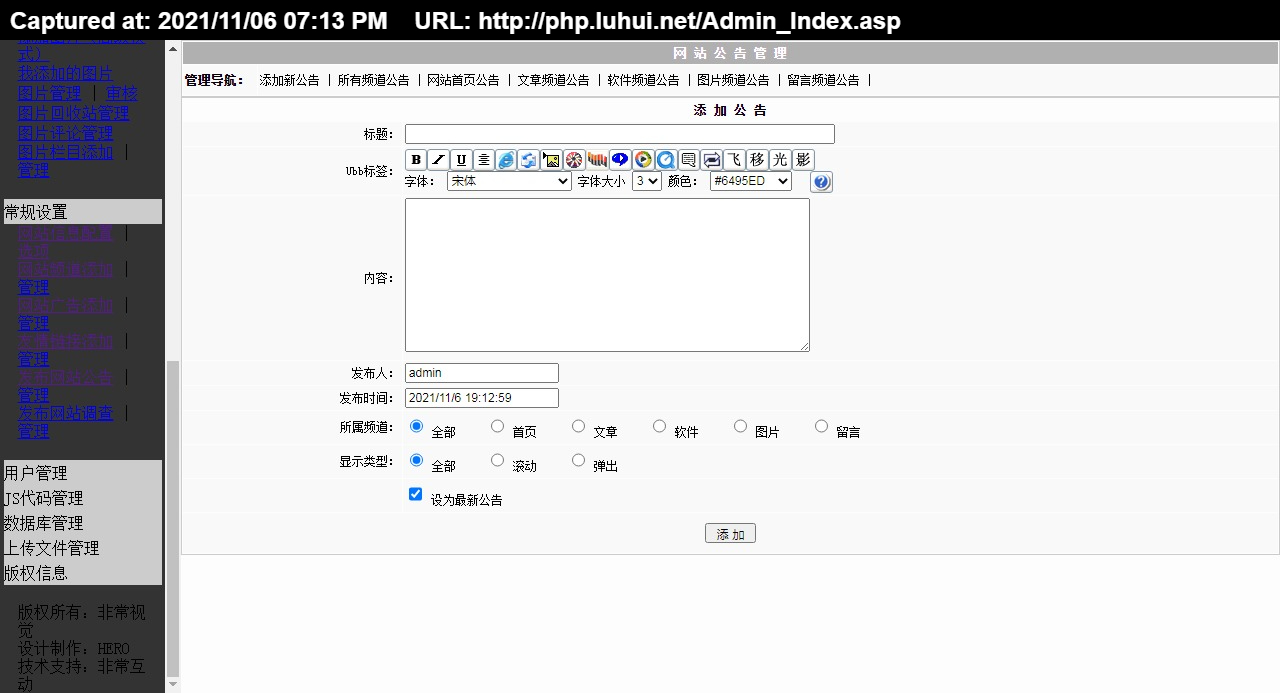Select 全部 for 所属频道

pos(416,426)
